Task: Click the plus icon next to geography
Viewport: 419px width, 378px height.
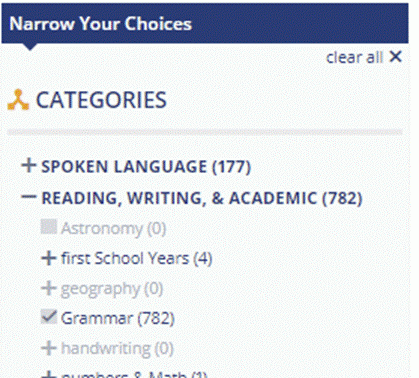Action: coord(49,288)
